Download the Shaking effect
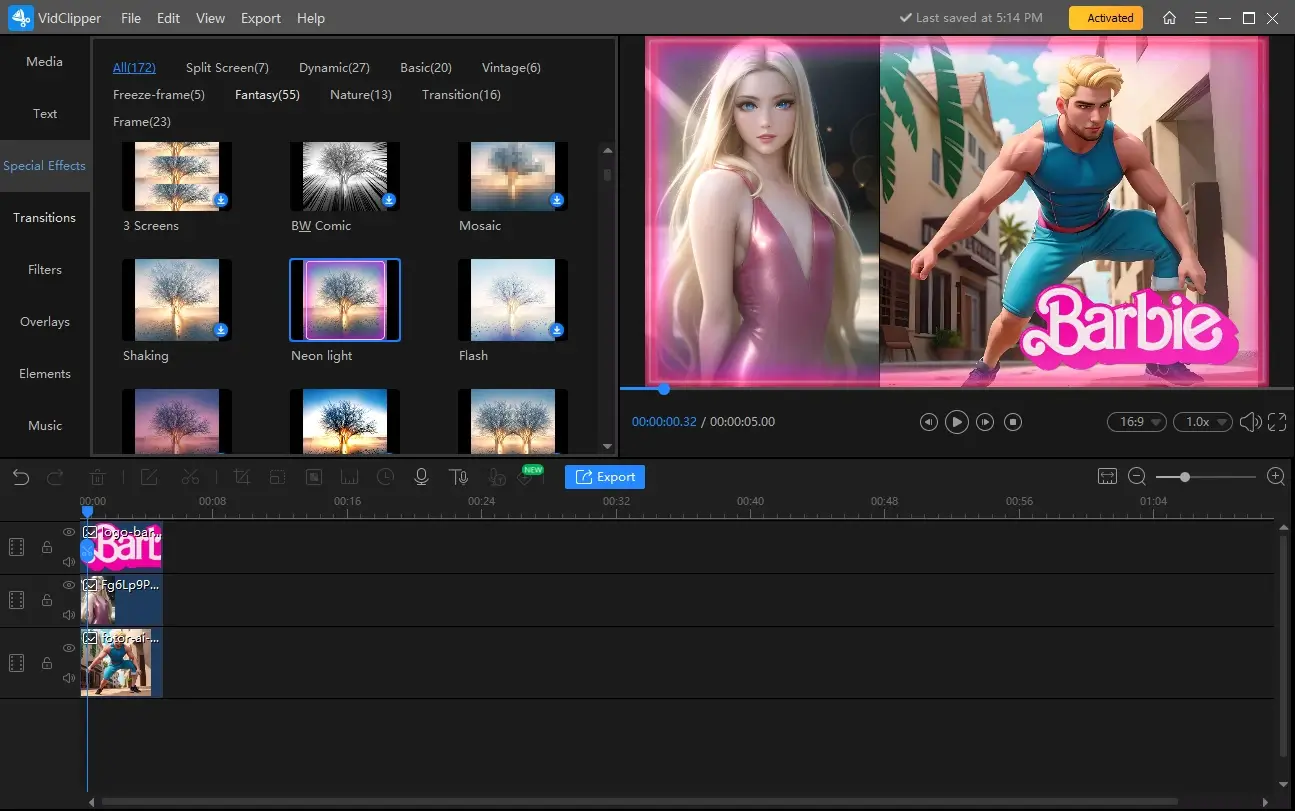Viewport: 1295px width, 811px height. click(221, 330)
